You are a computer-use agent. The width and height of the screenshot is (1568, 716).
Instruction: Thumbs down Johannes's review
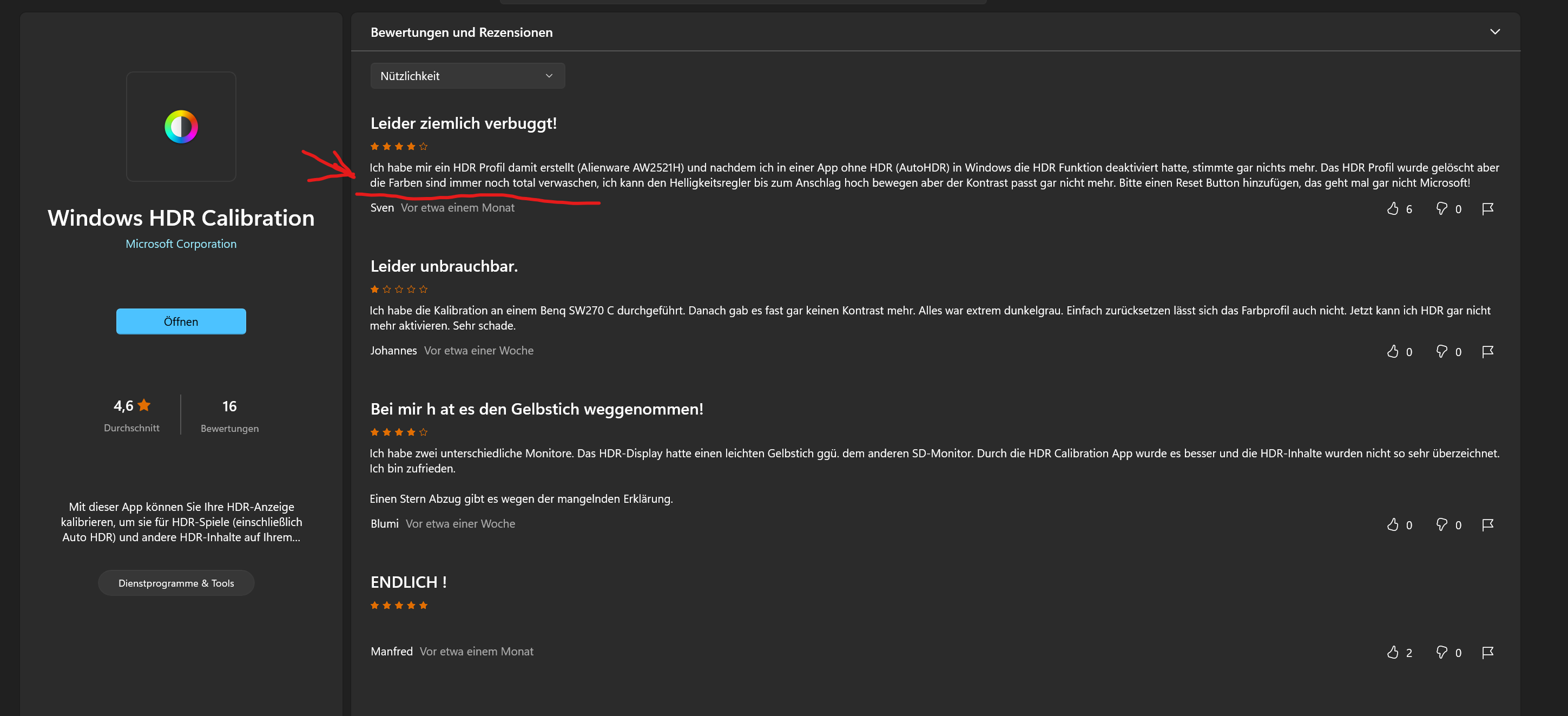coord(1441,351)
